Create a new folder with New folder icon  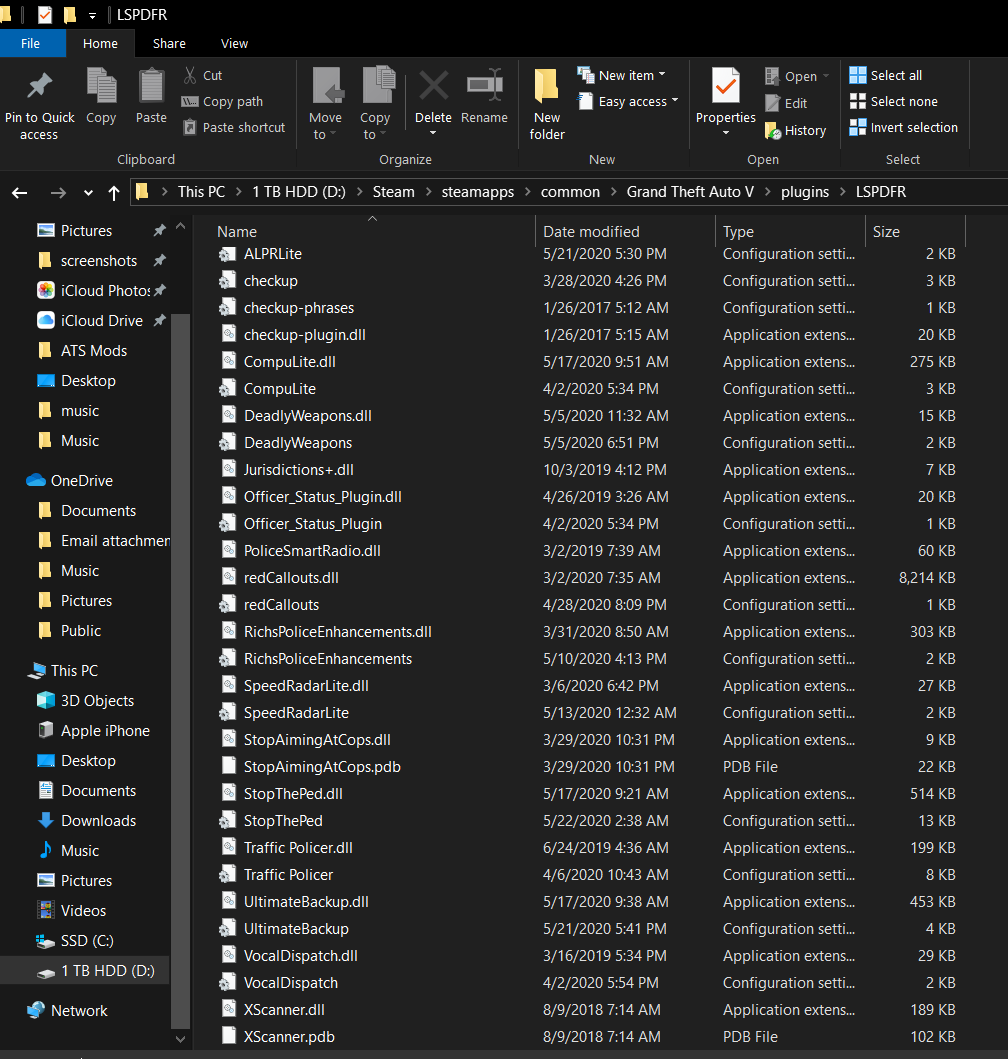[x=547, y=87]
